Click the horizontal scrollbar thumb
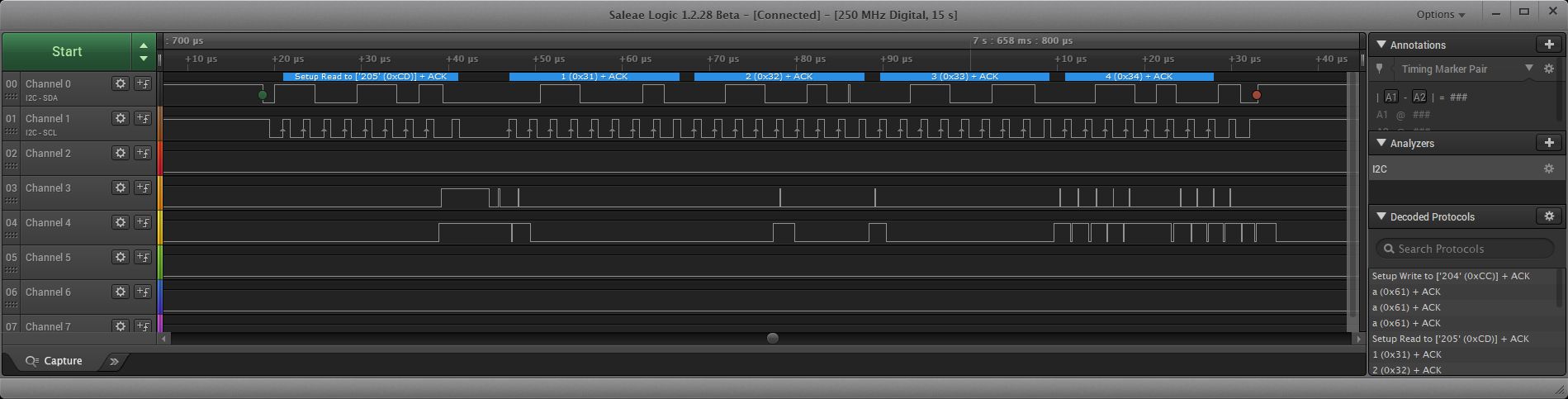This screenshot has height=399, width=1568. coord(772,338)
